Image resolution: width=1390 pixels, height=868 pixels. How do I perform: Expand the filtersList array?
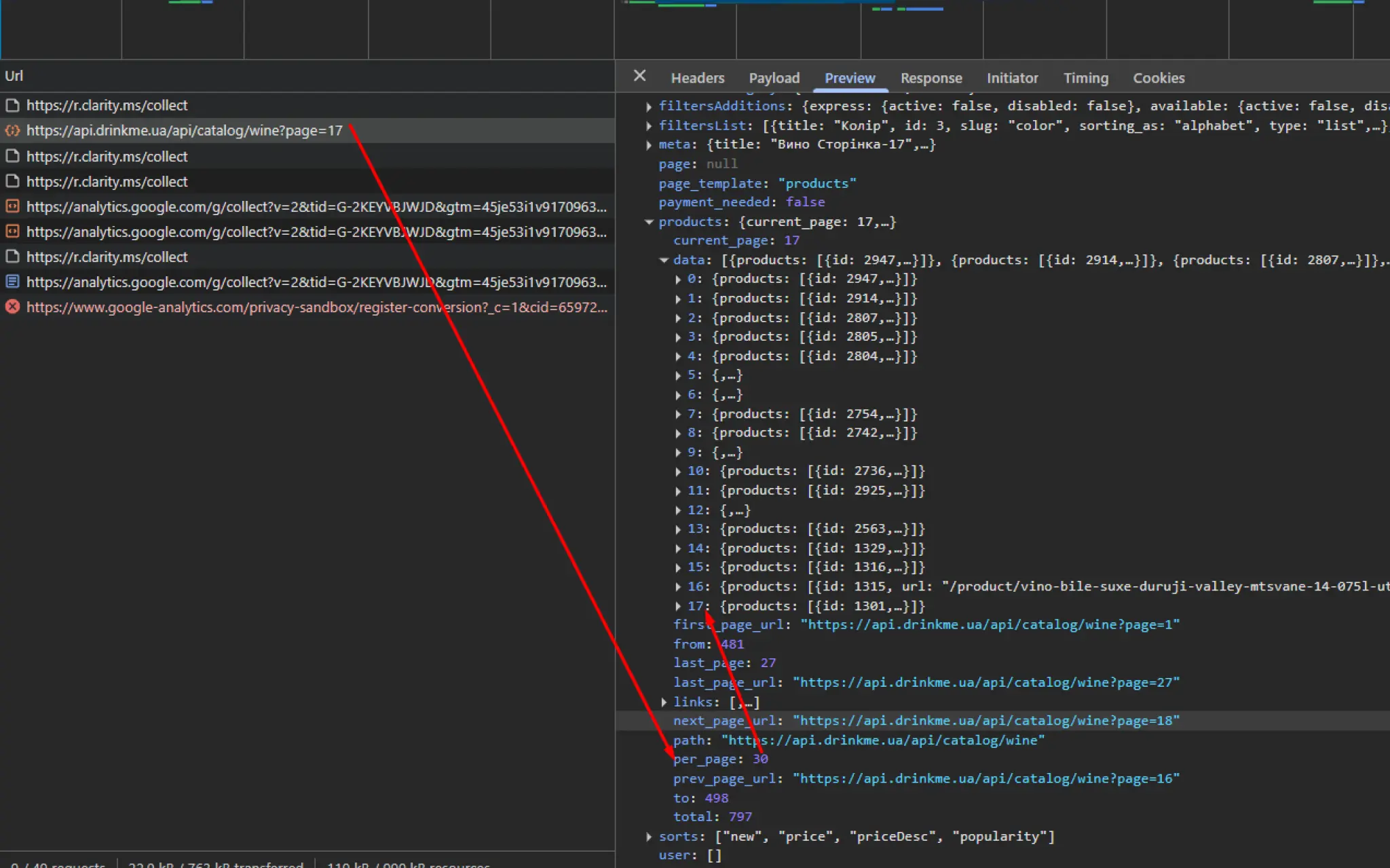[649, 126]
